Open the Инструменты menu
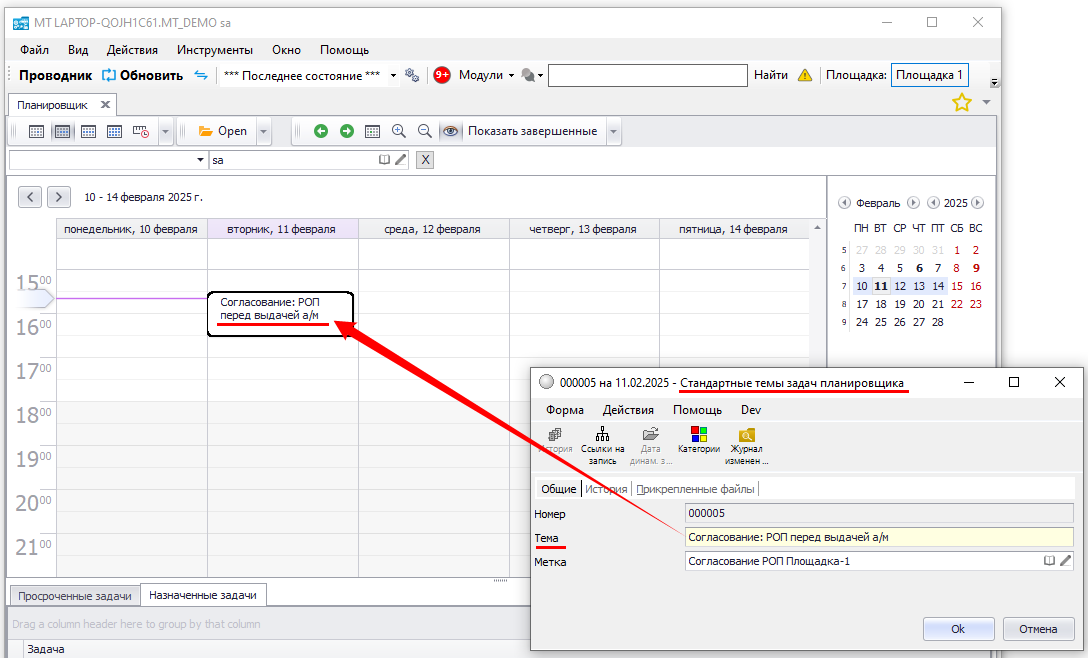The image size is (1088, 658). click(215, 49)
